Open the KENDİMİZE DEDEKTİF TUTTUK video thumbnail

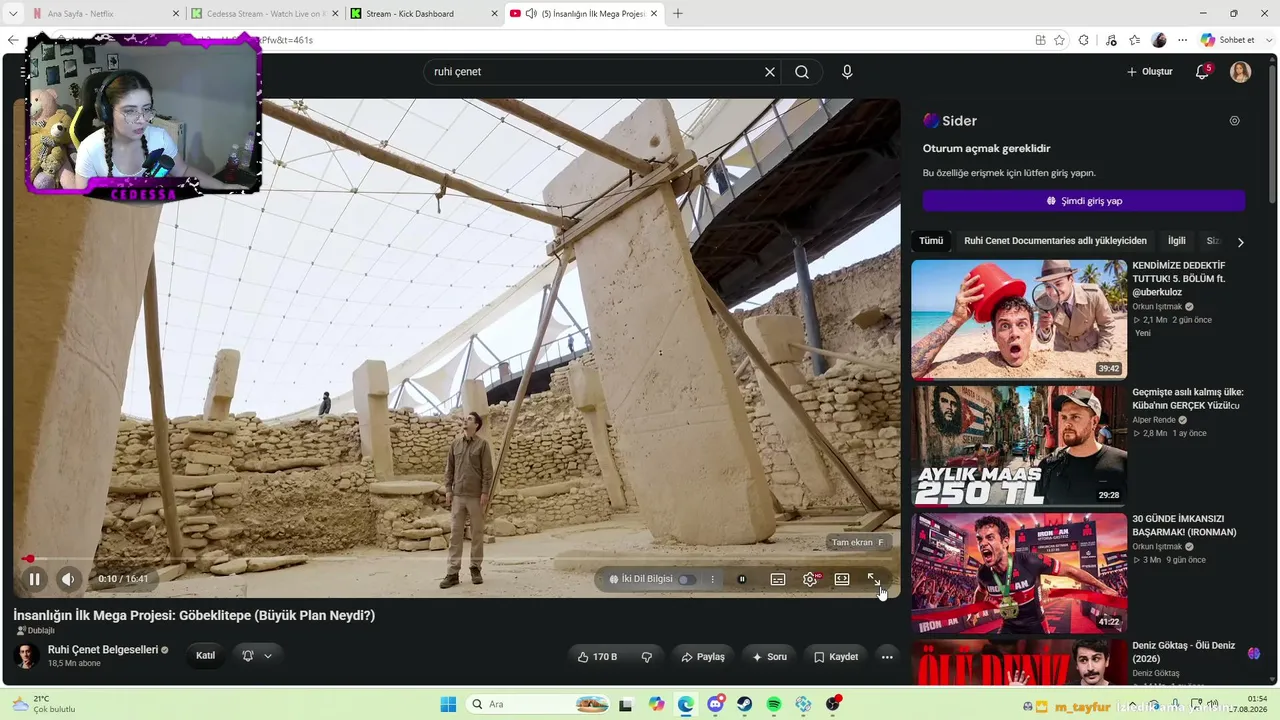pyautogui.click(x=1019, y=320)
